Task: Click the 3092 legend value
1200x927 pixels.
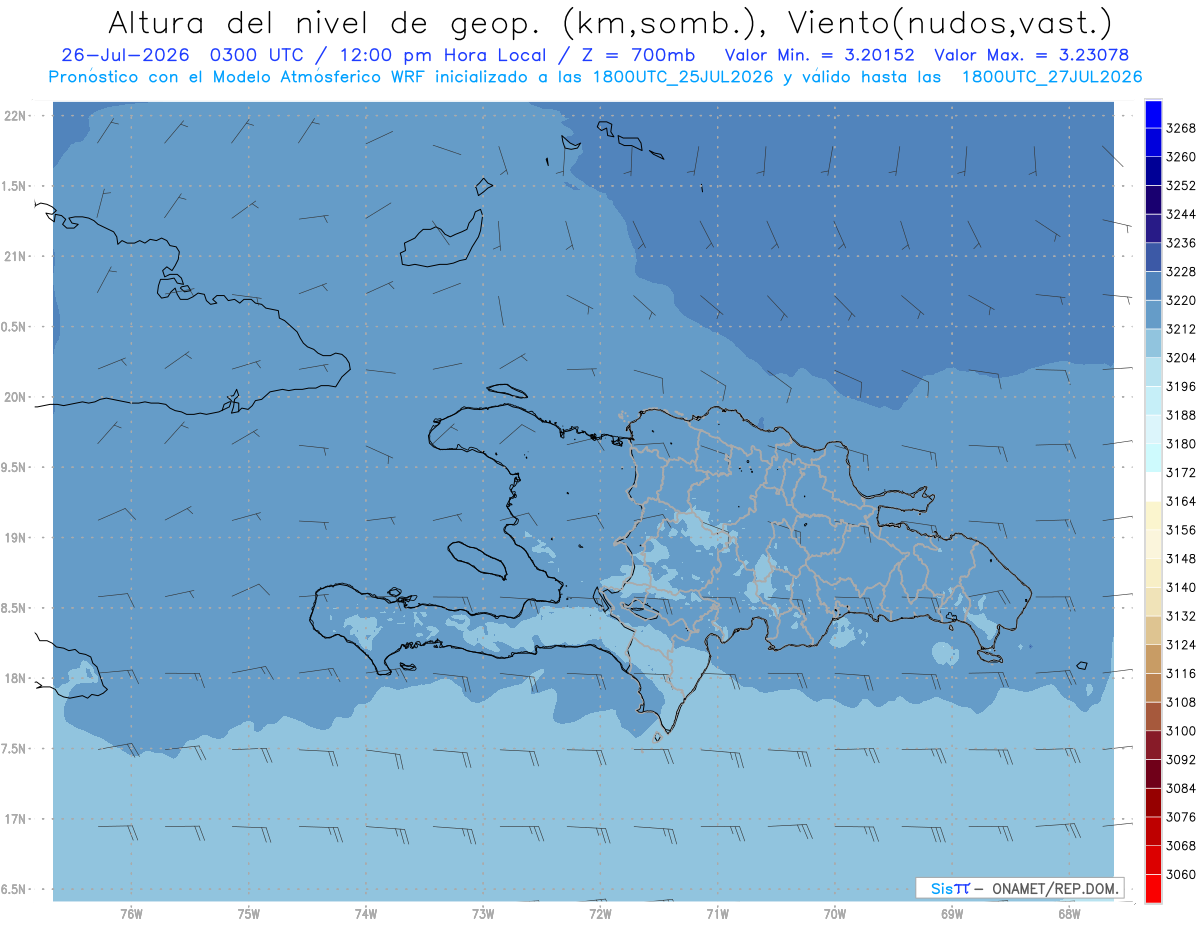Action: click(1181, 759)
